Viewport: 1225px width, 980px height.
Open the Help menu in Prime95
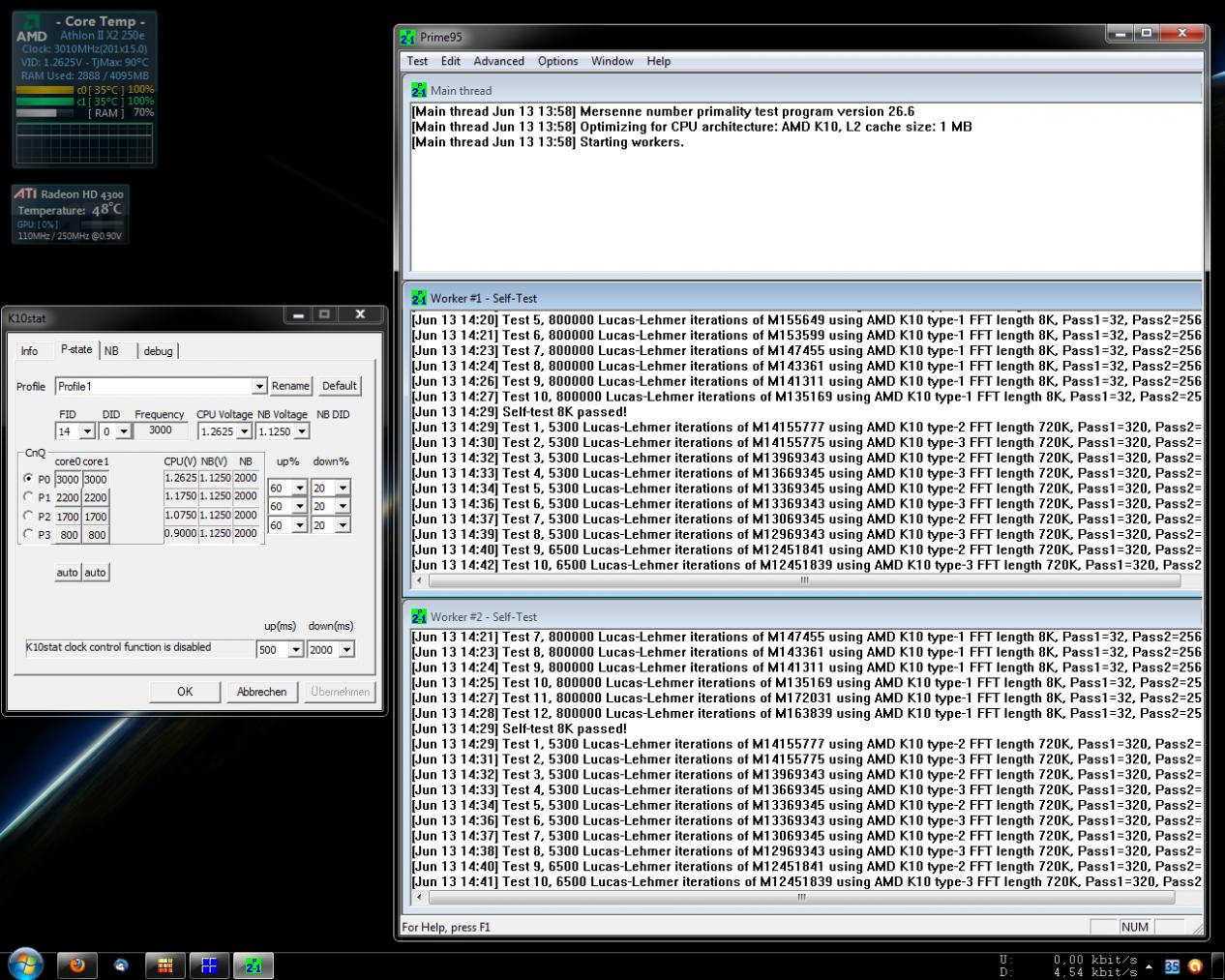[x=659, y=61]
